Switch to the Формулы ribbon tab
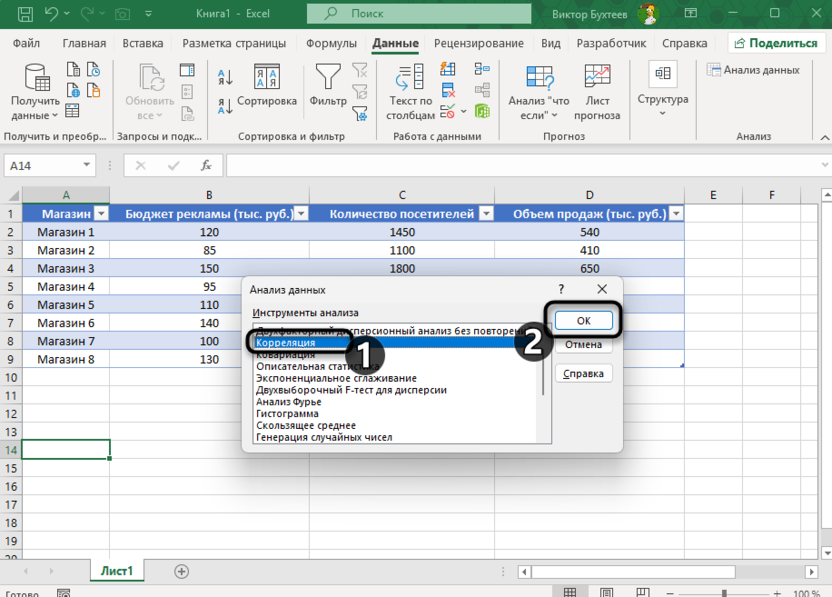Viewport: 832px width, 597px height. pyautogui.click(x=331, y=44)
